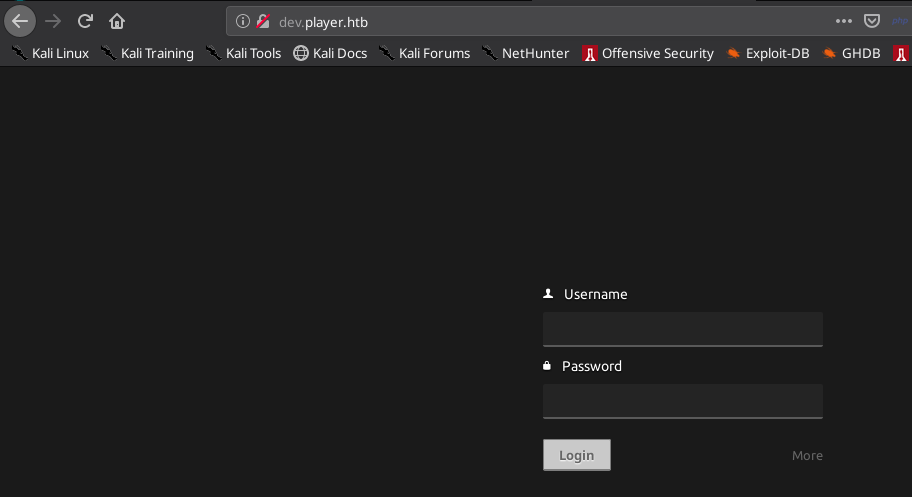Click the lock icon beside Password
Viewport: 912px width, 497px height.
547,365
